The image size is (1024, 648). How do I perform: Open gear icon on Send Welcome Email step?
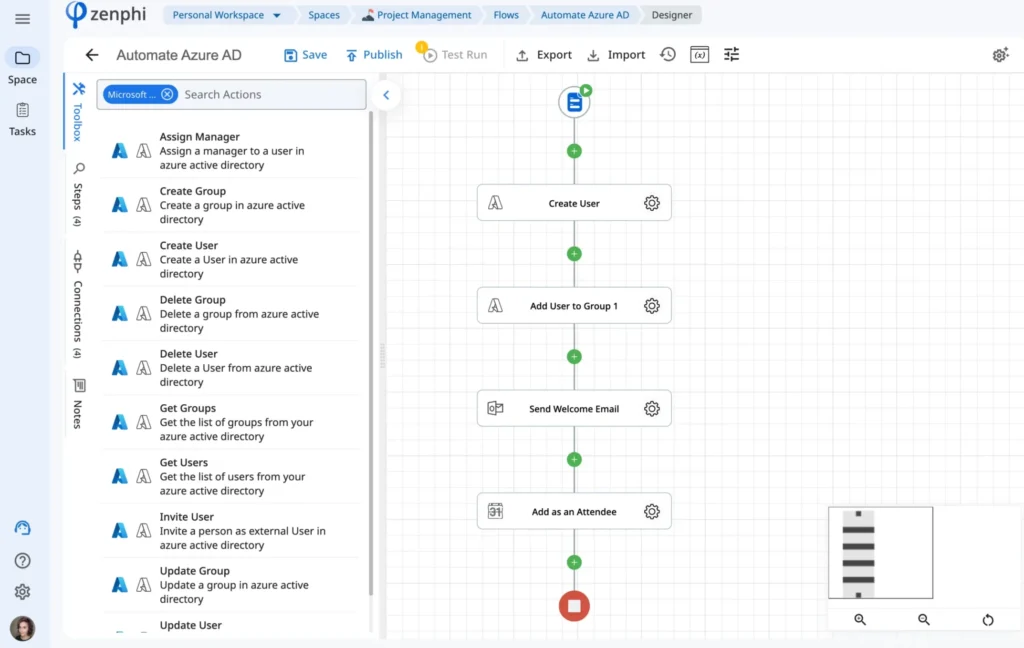[652, 409]
